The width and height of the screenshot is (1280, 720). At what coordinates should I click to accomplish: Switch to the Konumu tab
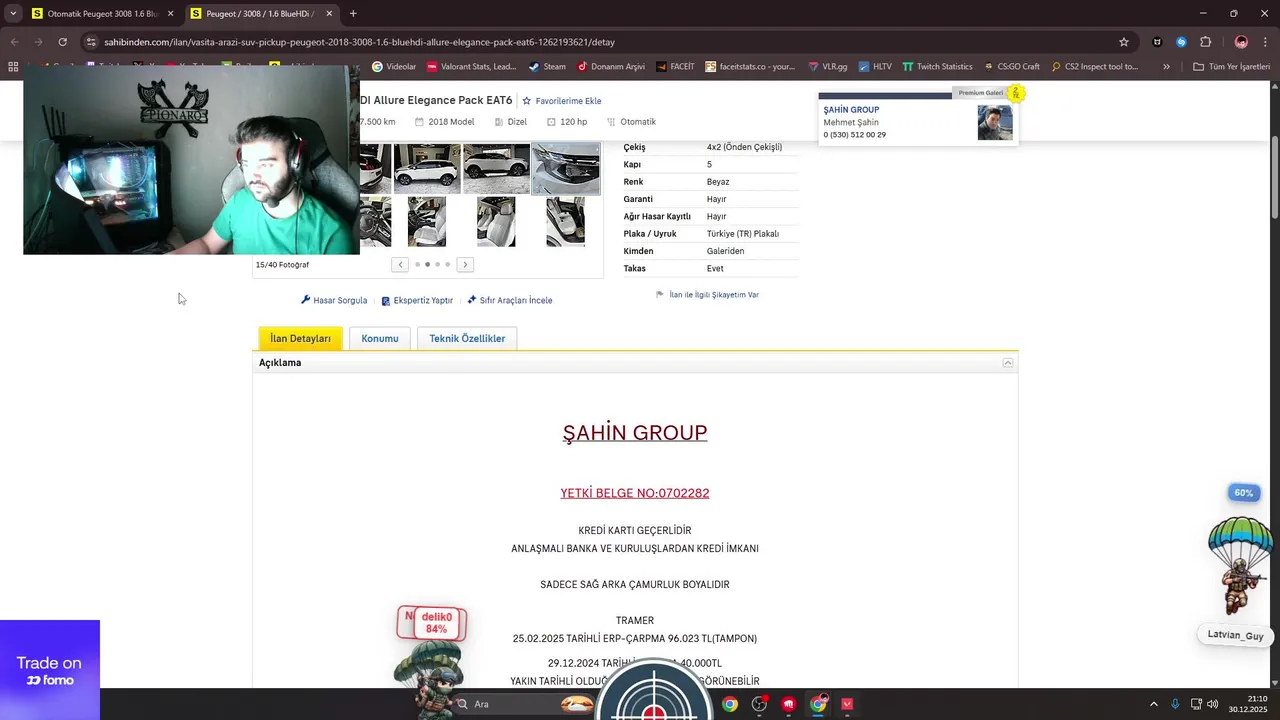pyautogui.click(x=380, y=338)
